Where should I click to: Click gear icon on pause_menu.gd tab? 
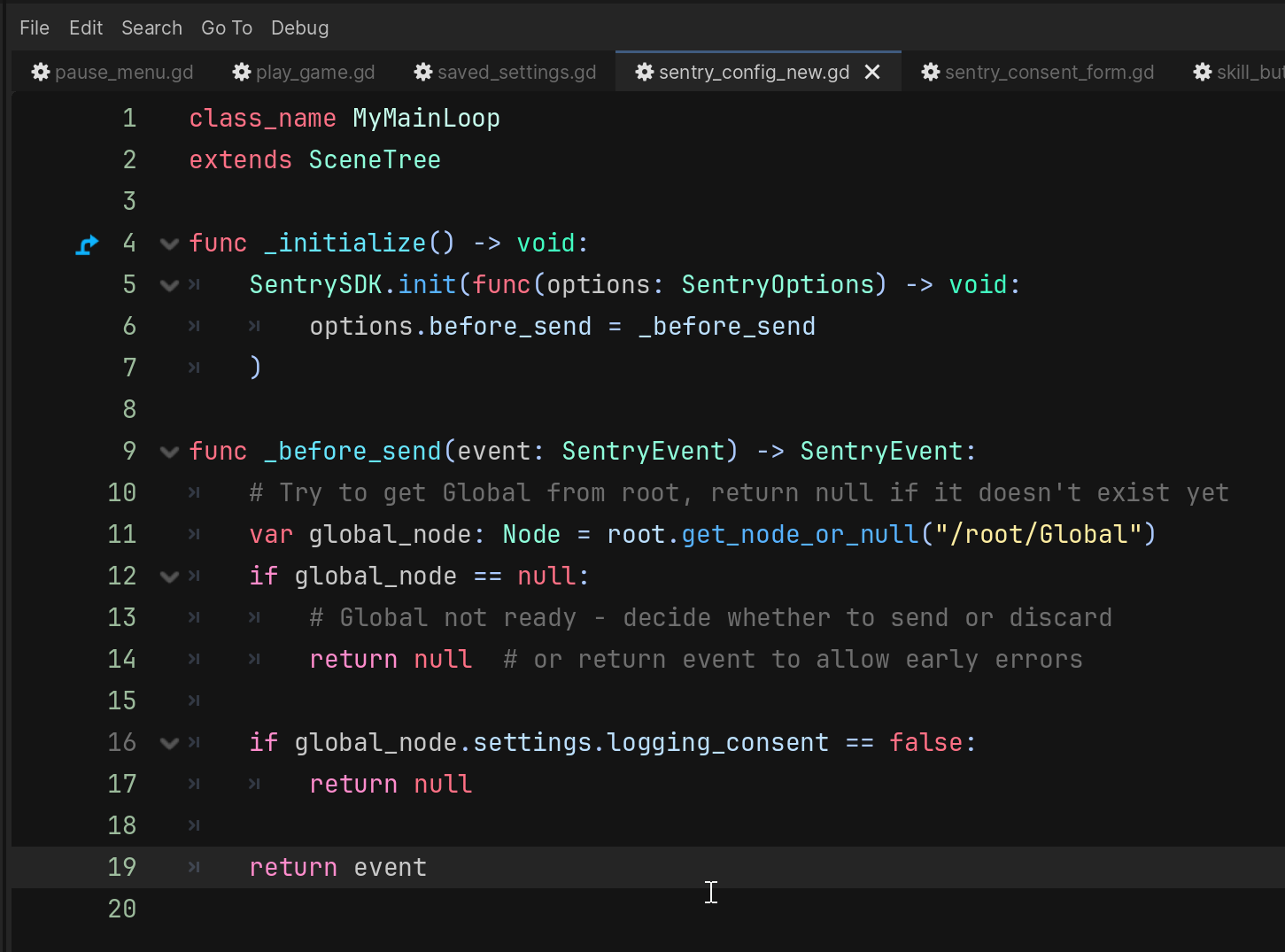coord(41,72)
